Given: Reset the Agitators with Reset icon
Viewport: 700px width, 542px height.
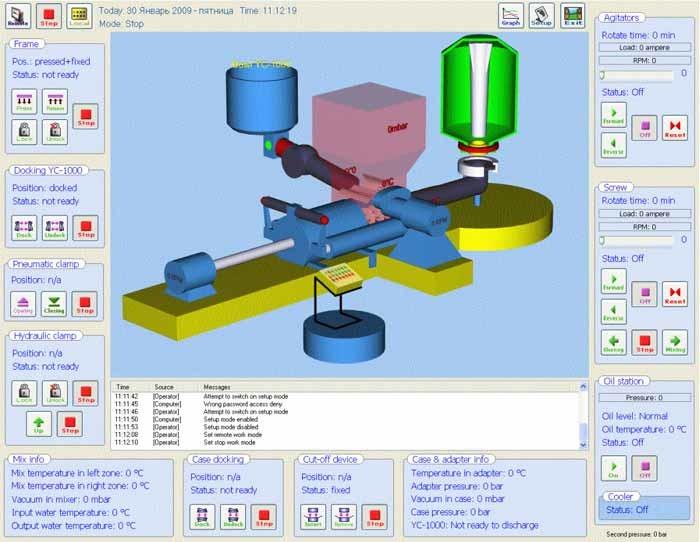Looking at the screenshot, I should tap(674, 128).
